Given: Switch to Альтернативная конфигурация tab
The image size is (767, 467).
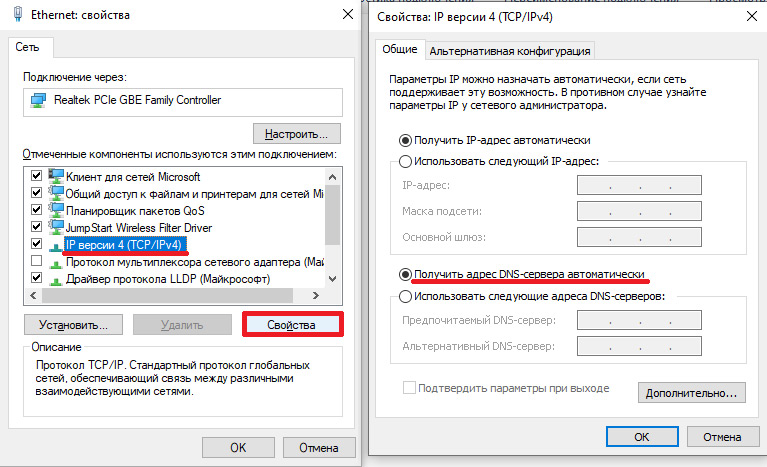Looking at the screenshot, I should click(x=510, y=51).
